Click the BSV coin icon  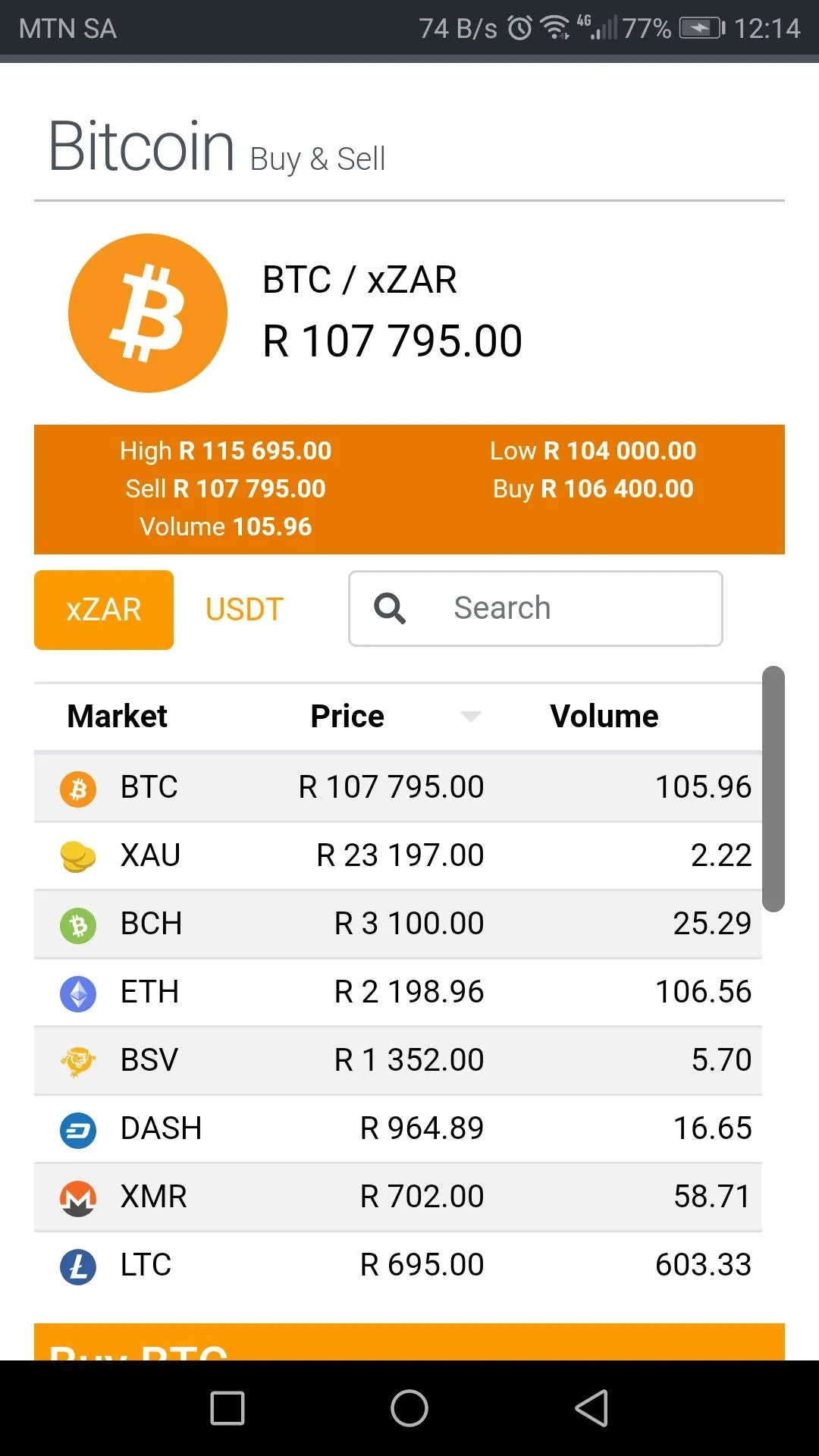point(78,1062)
